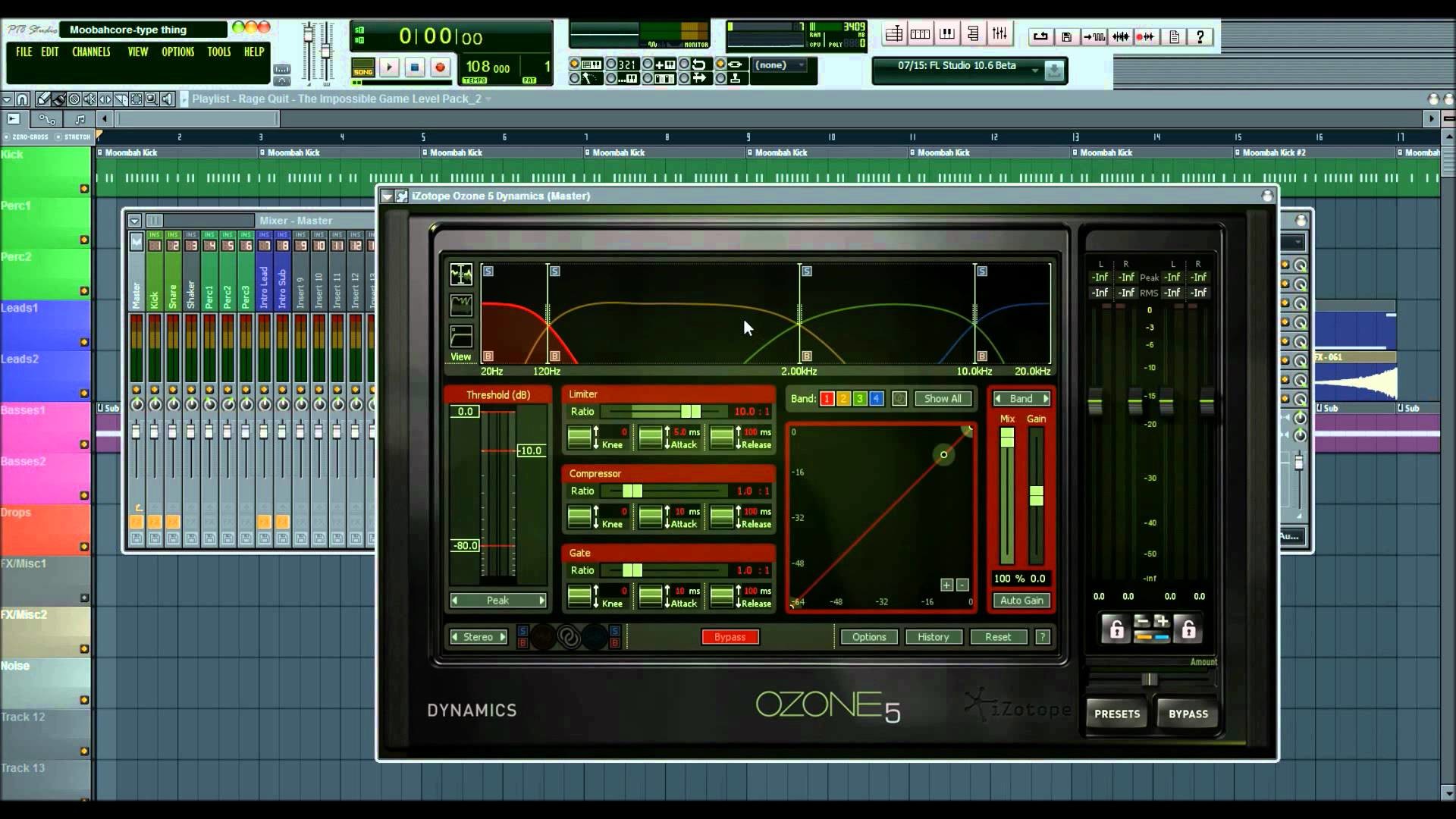Click the next arrow on Peak detection selector
This screenshot has height=819, width=1456.
point(541,600)
